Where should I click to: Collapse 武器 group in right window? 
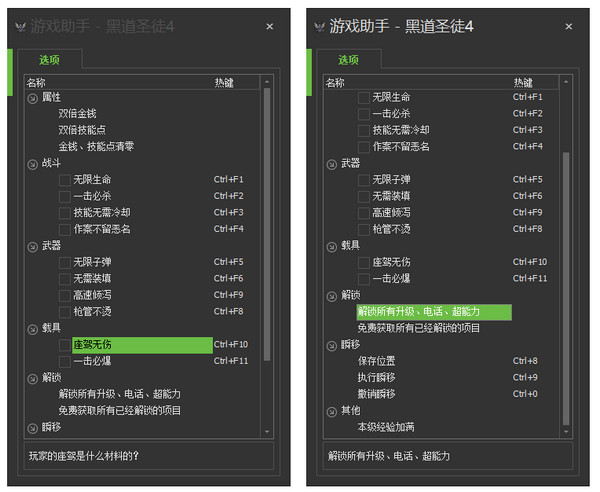(332, 165)
